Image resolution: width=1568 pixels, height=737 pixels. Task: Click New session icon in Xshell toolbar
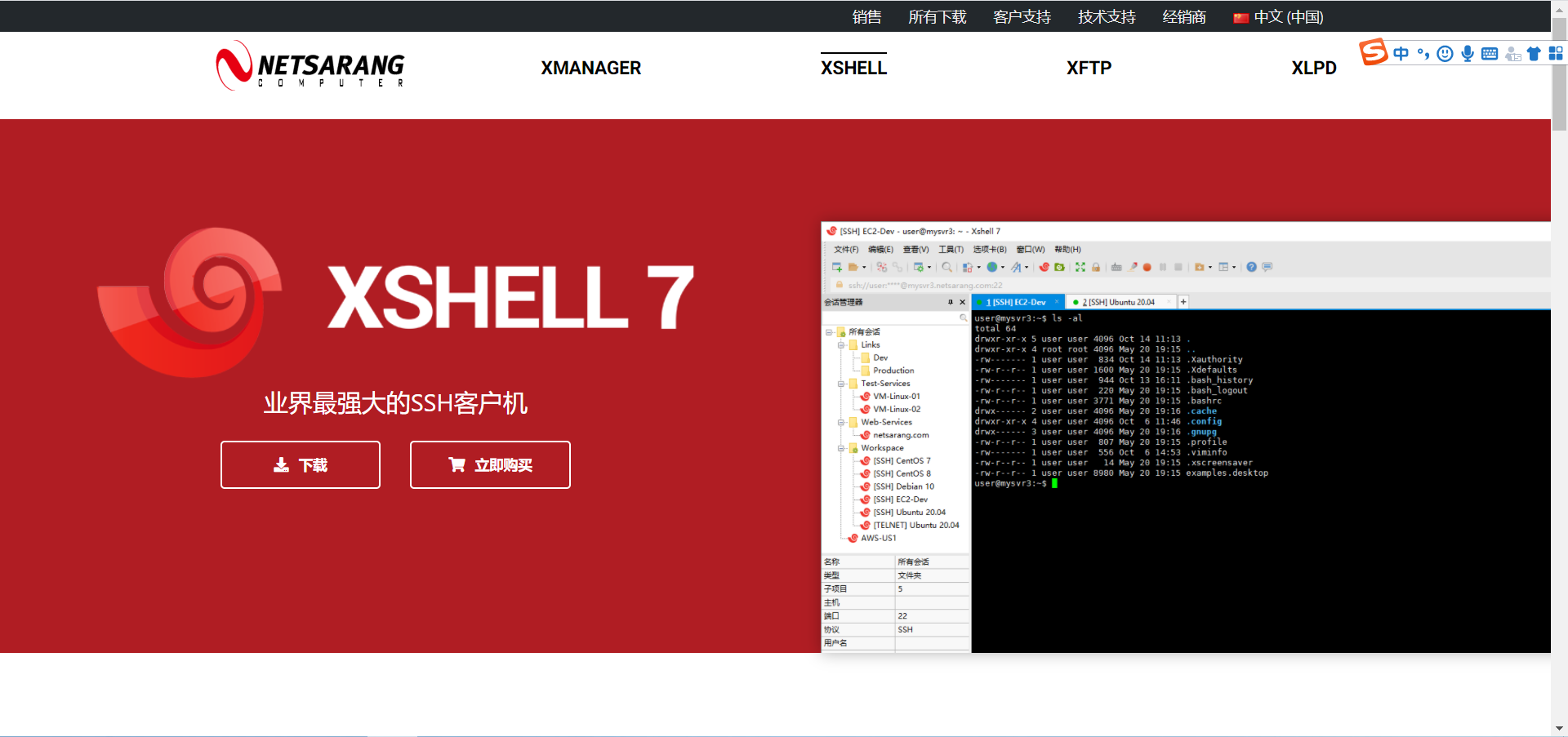pos(837,267)
